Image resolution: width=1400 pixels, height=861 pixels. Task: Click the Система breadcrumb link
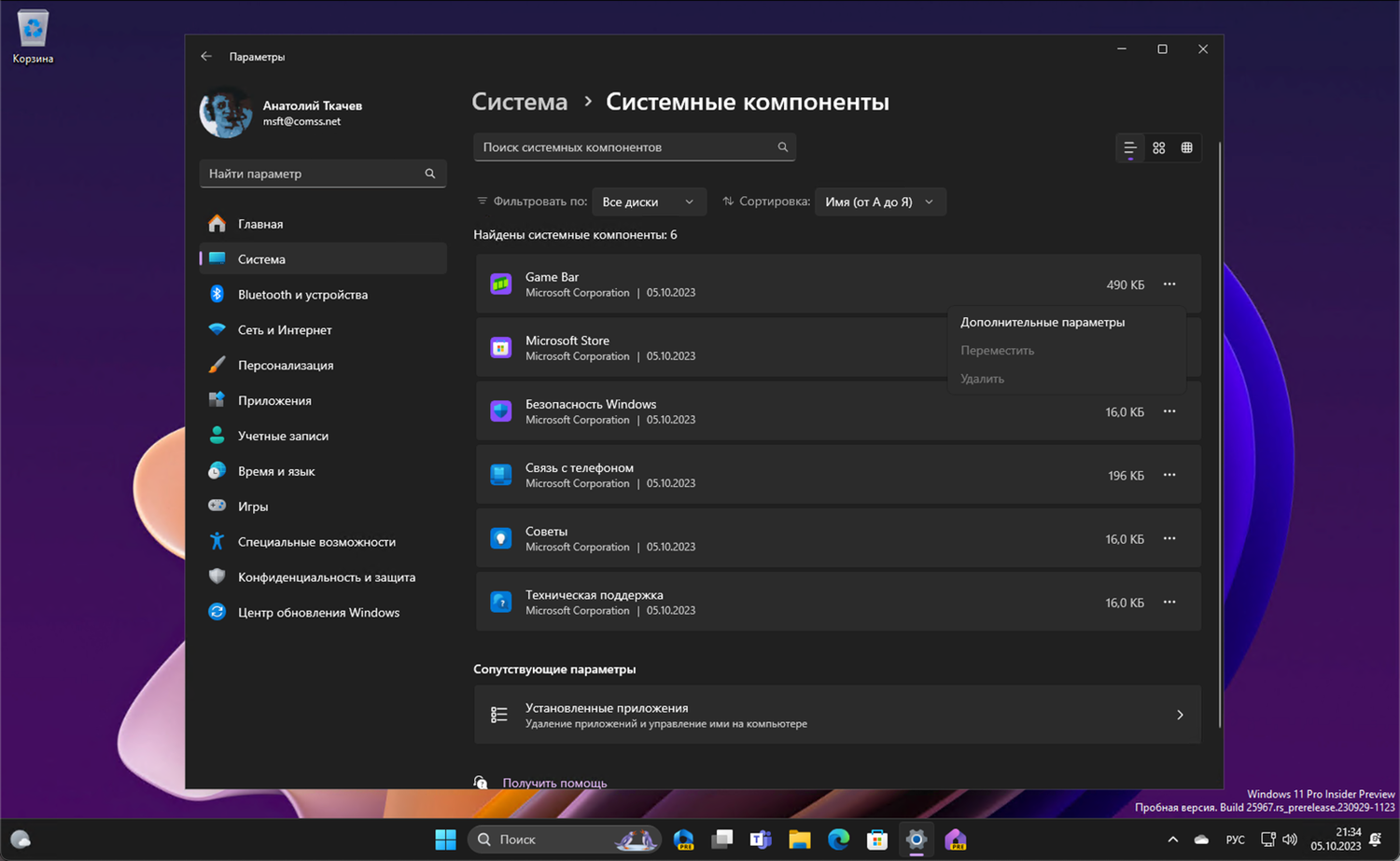(x=520, y=102)
